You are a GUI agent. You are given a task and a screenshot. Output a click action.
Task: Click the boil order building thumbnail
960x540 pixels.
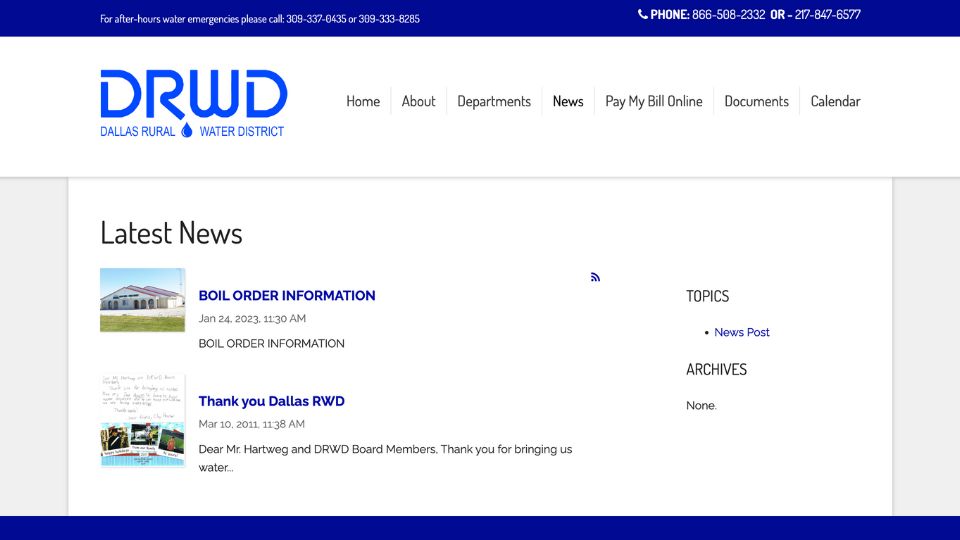click(x=143, y=300)
